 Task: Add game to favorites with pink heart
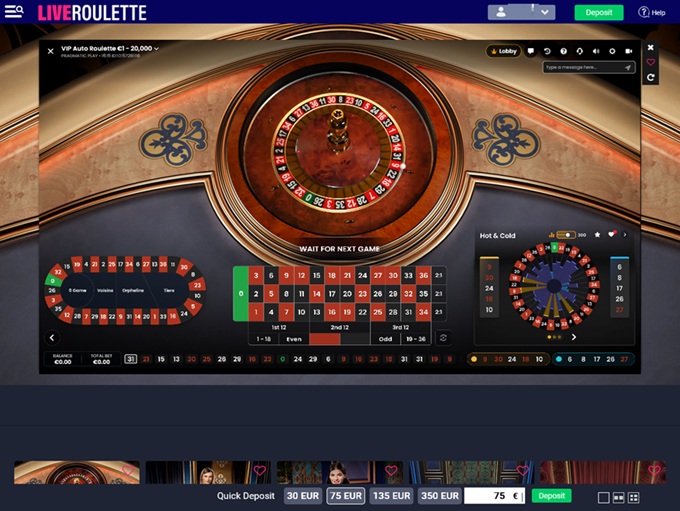tap(651, 62)
